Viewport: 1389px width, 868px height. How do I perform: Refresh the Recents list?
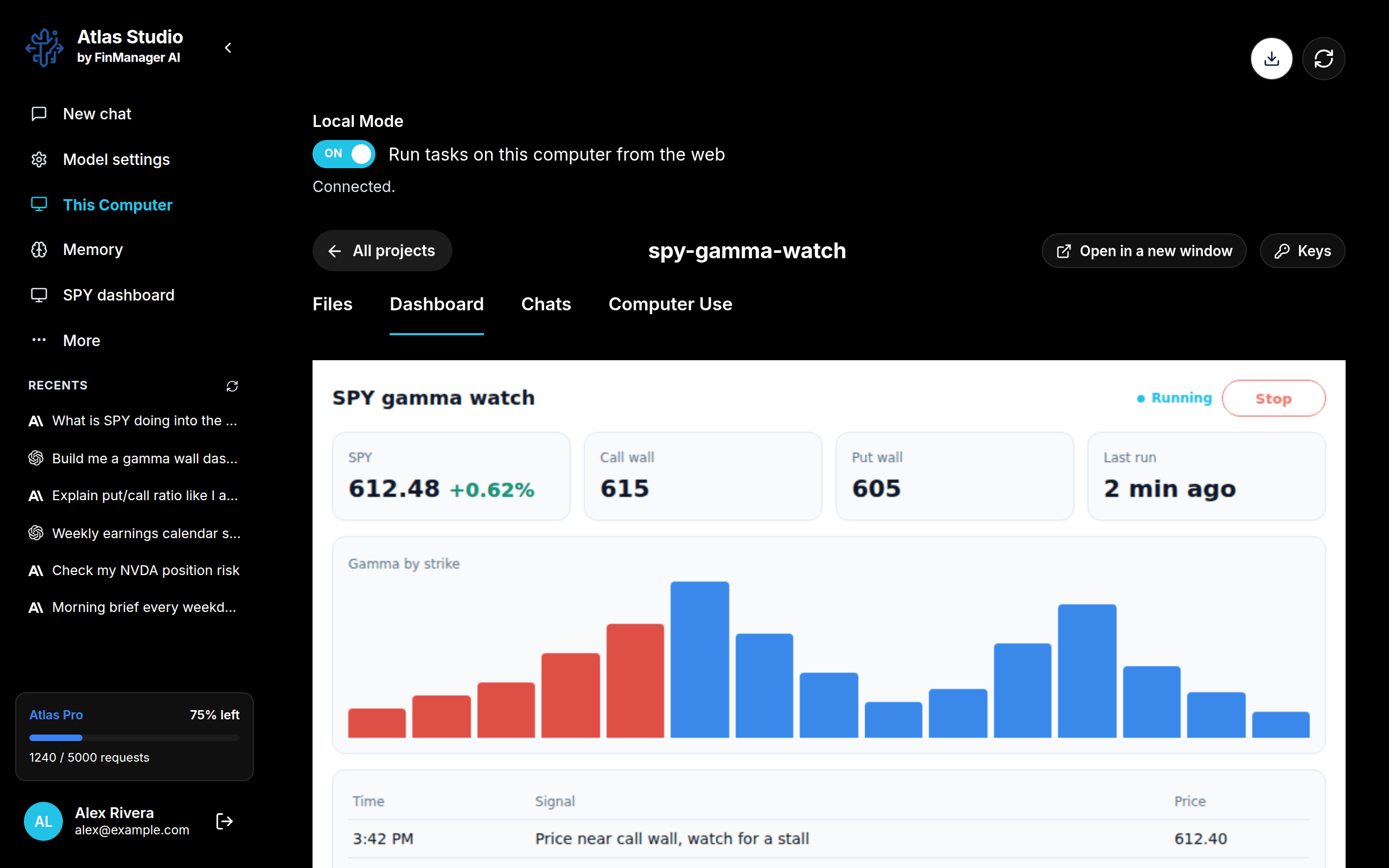click(232, 386)
